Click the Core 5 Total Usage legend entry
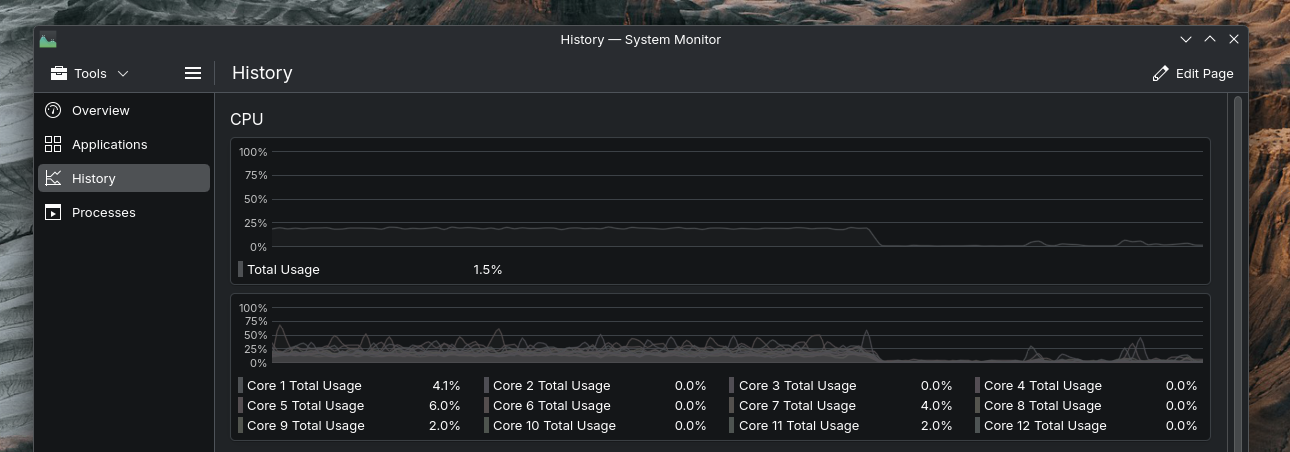The width and height of the screenshot is (1290, 452). point(305,406)
